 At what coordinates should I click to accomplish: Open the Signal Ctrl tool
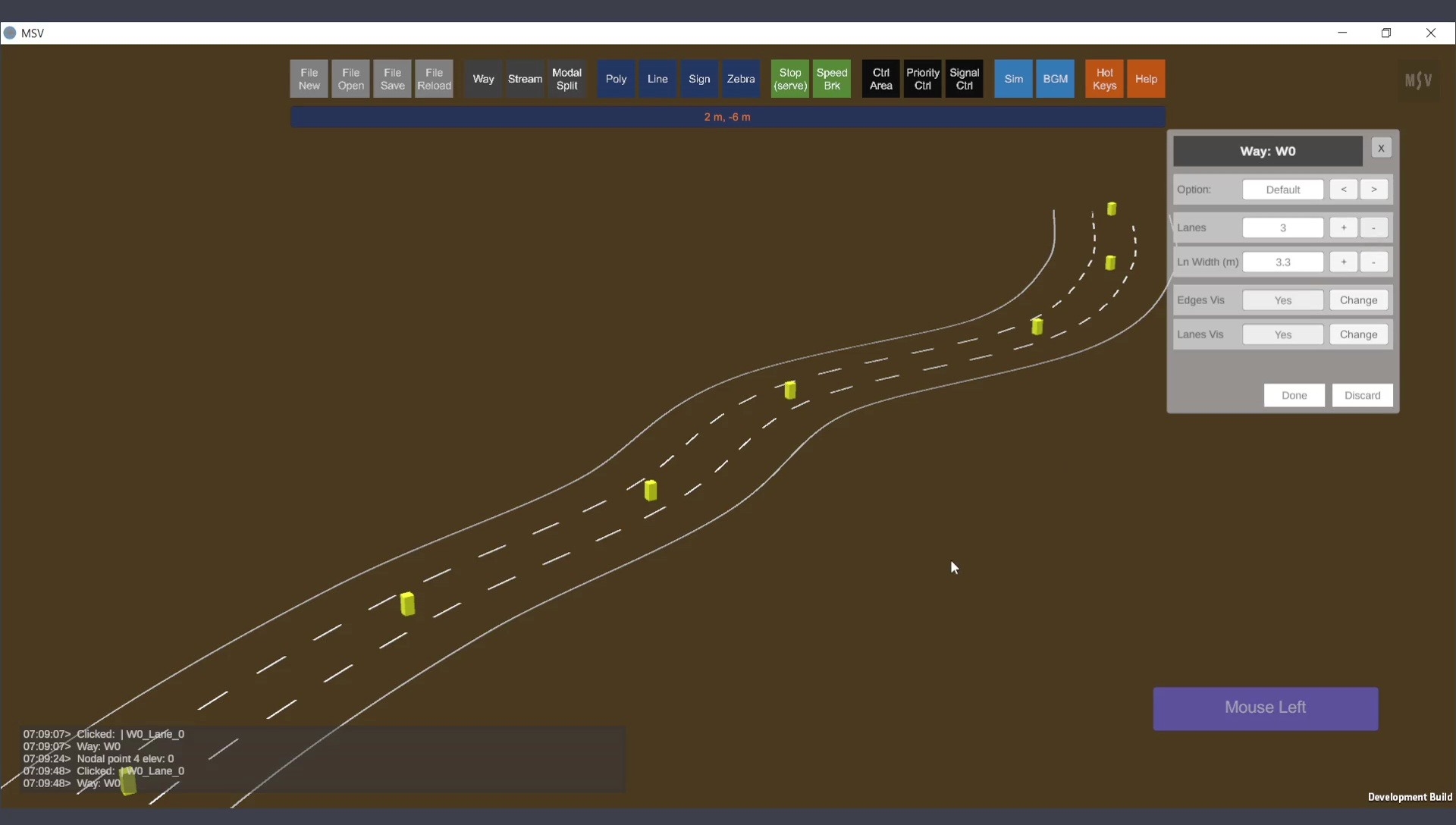point(964,79)
